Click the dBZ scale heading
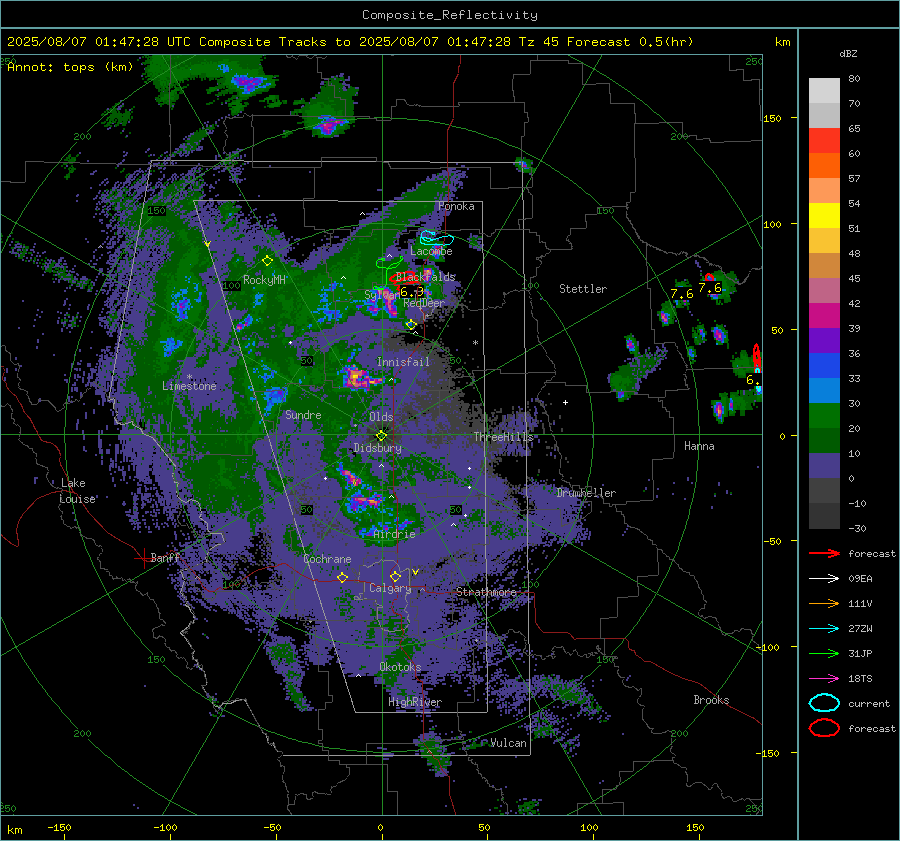Screen dimensions: 900x841 click(x=848, y=54)
